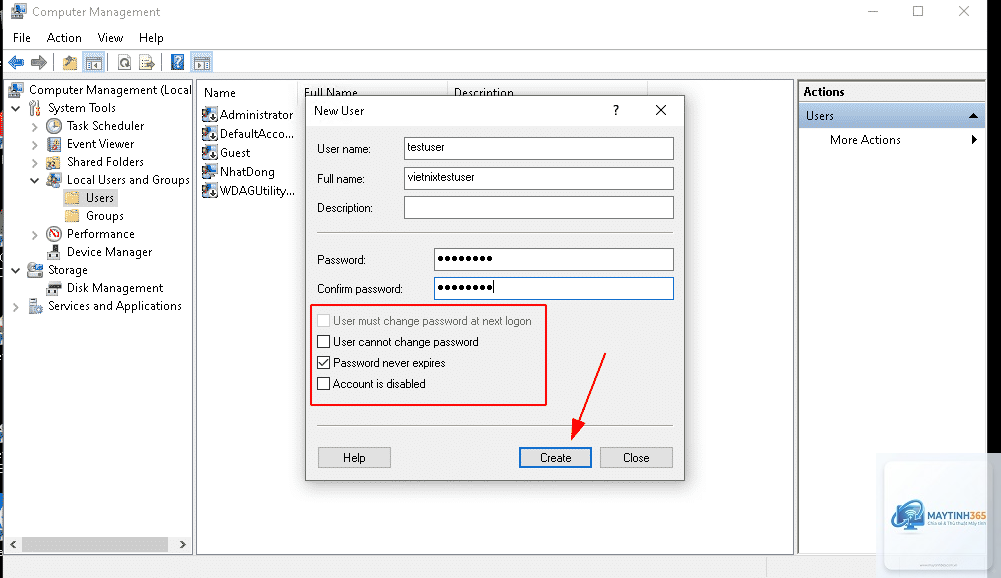Expand Services and Applications node
The width and height of the screenshot is (1001, 578).
(16, 307)
